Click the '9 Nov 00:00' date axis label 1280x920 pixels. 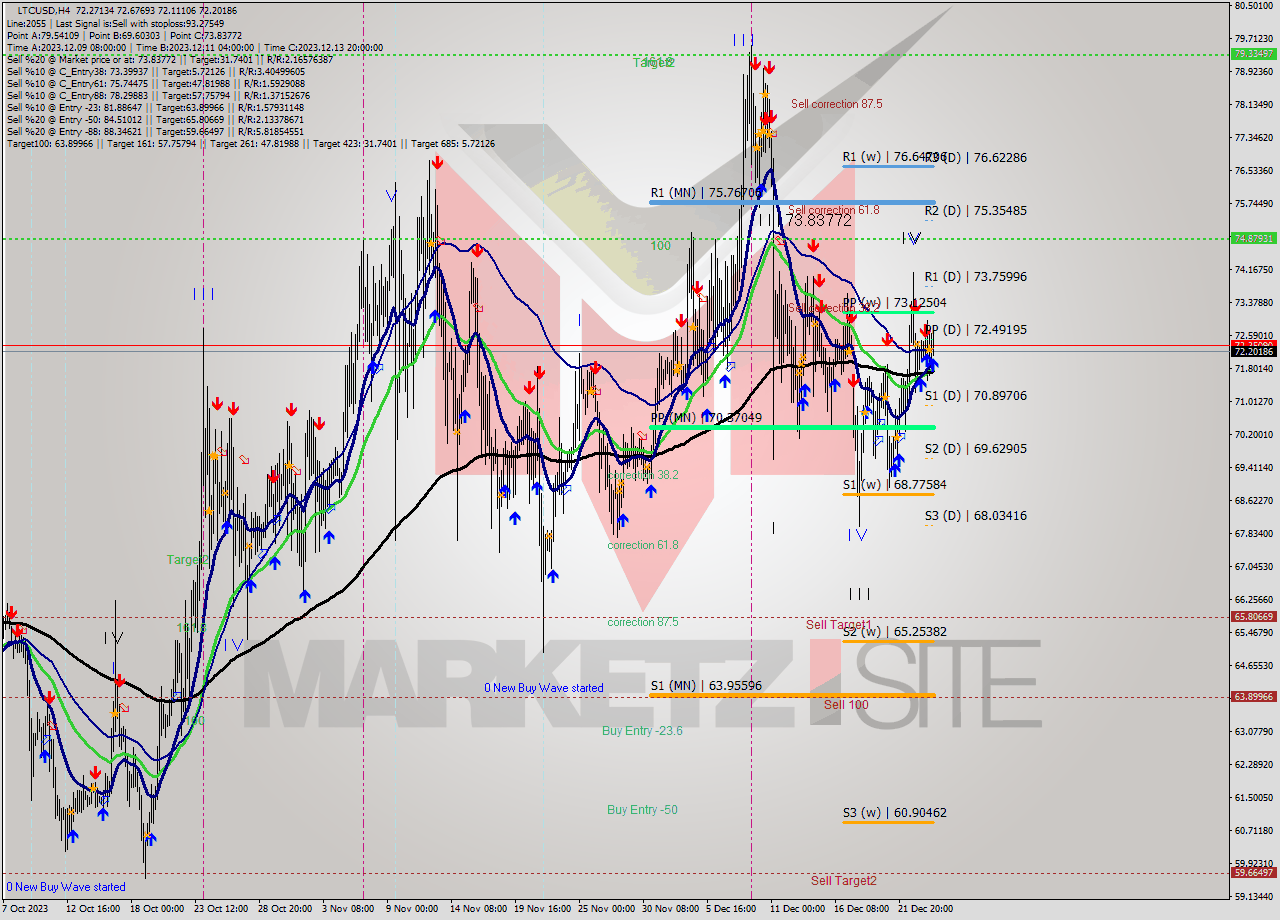(x=411, y=909)
